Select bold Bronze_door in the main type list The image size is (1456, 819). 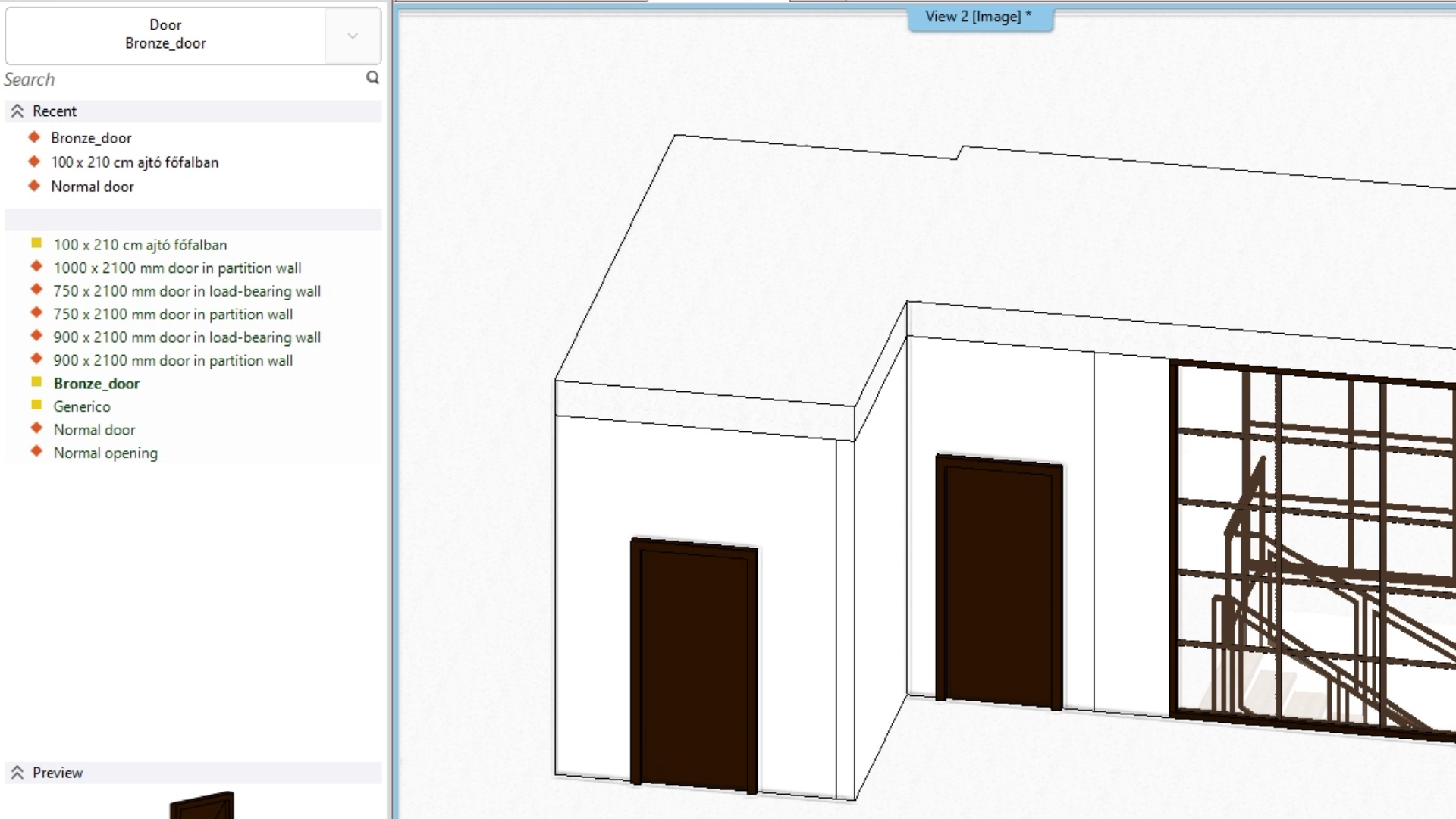(96, 384)
